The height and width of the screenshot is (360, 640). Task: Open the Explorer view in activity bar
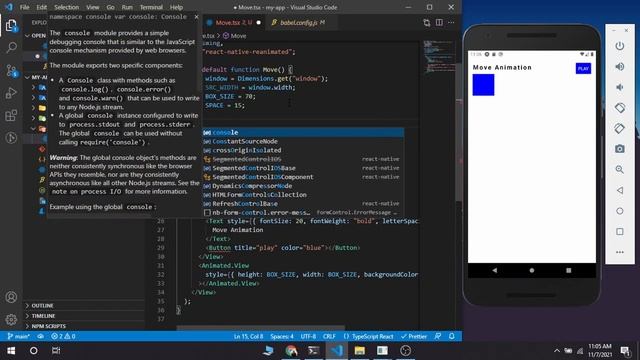click(11, 26)
